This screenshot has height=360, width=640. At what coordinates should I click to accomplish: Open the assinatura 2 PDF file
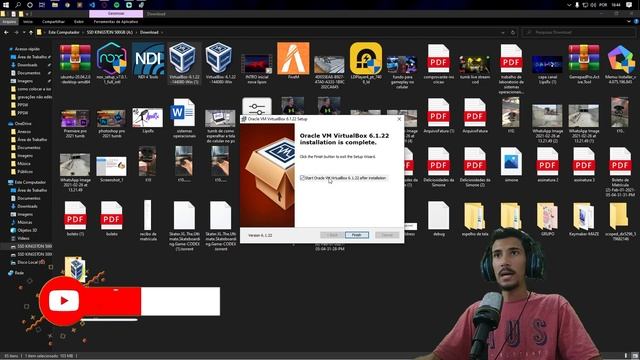[x=547, y=162]
